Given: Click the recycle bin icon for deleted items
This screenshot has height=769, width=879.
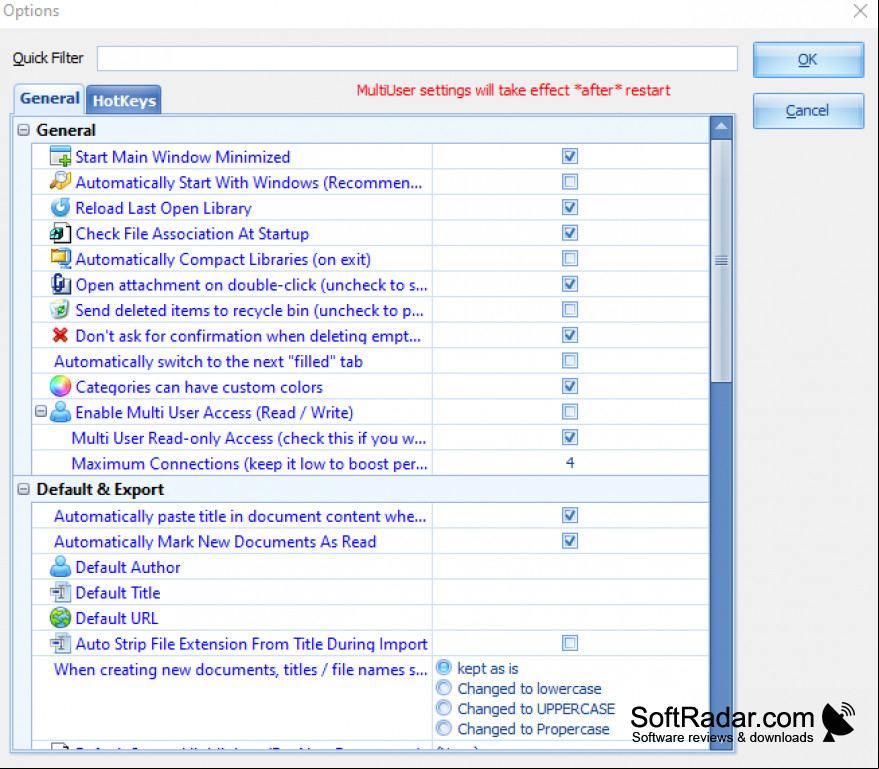Looking at the screenshot, I should pos(60,309).
